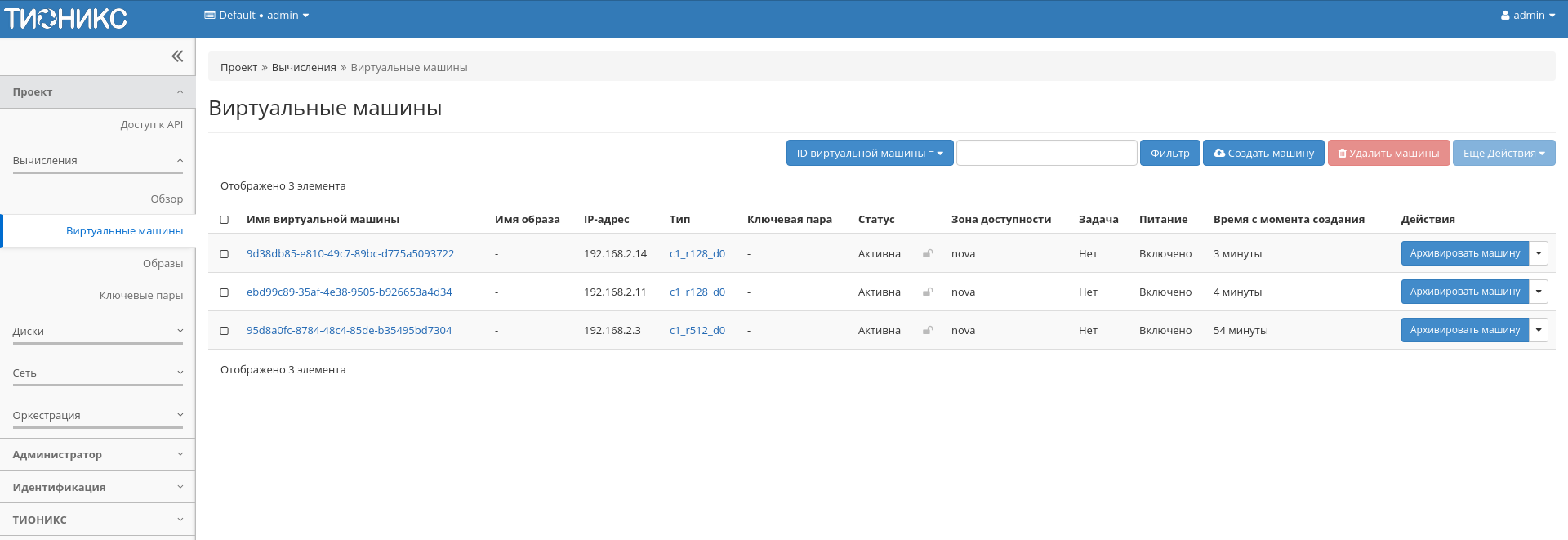1568x540 pixels.
Task: Open admin user menu in top right
Action: click(x=1527, y=16)
